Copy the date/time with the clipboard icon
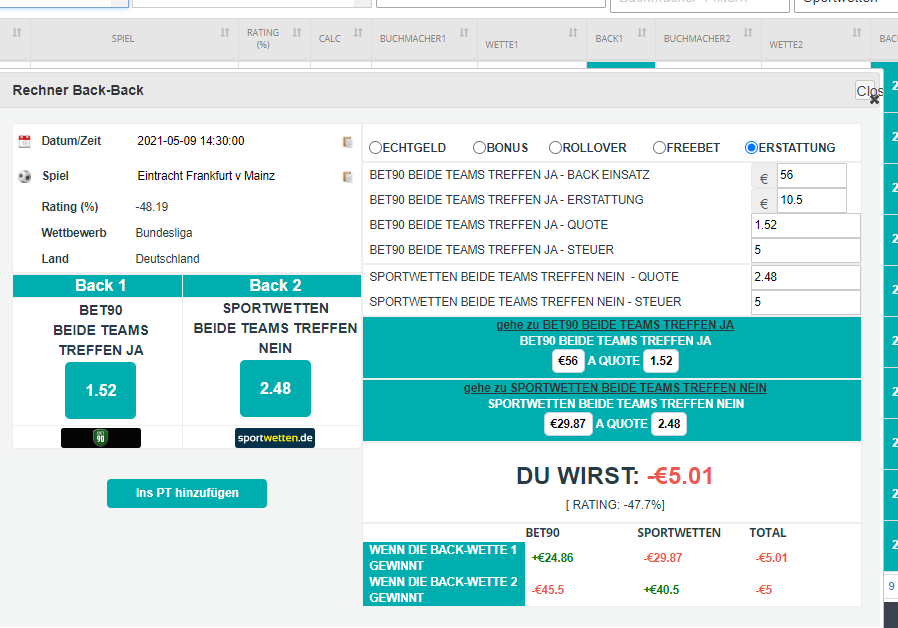This screenshot has width=898, height=628. pos(347,141)
